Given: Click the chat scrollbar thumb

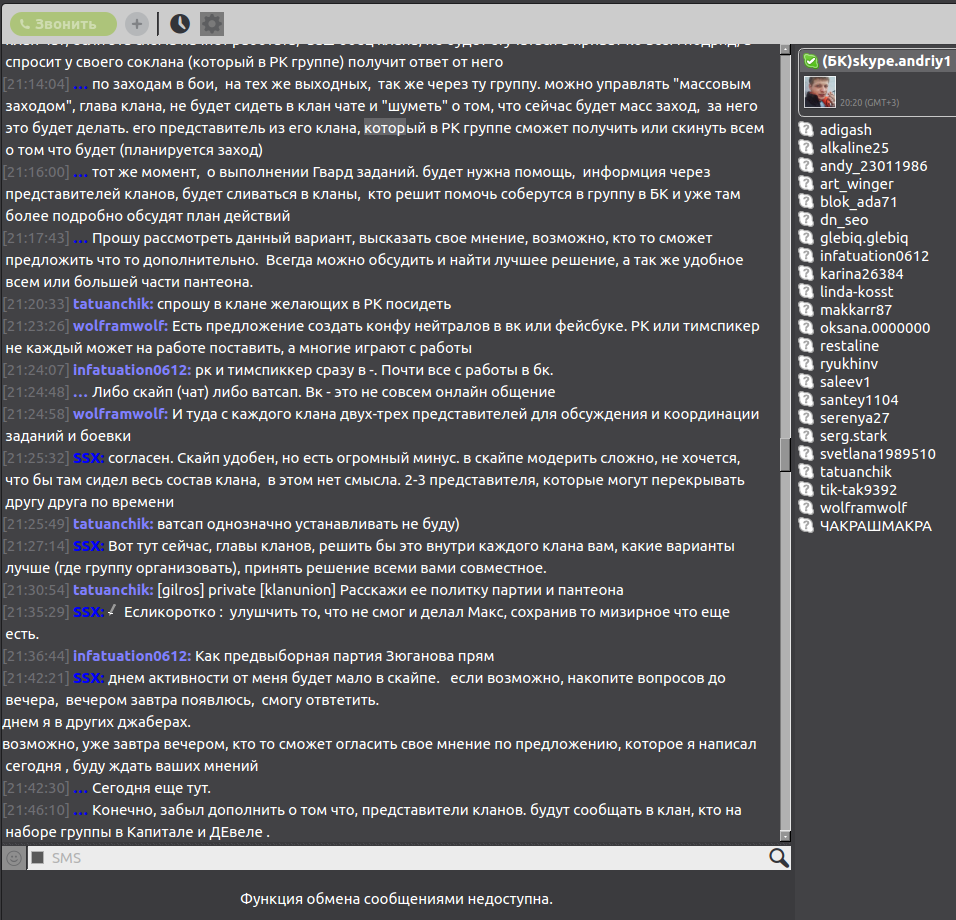Looking at the screenshot, I should (x=785, y=454).
